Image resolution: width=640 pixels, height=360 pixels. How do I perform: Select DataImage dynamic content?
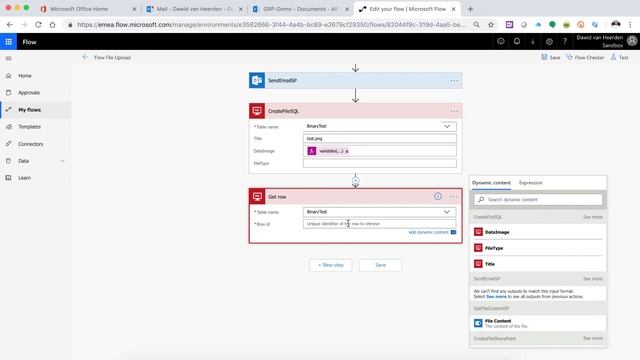pyautogui.click(x=538, y=232)
